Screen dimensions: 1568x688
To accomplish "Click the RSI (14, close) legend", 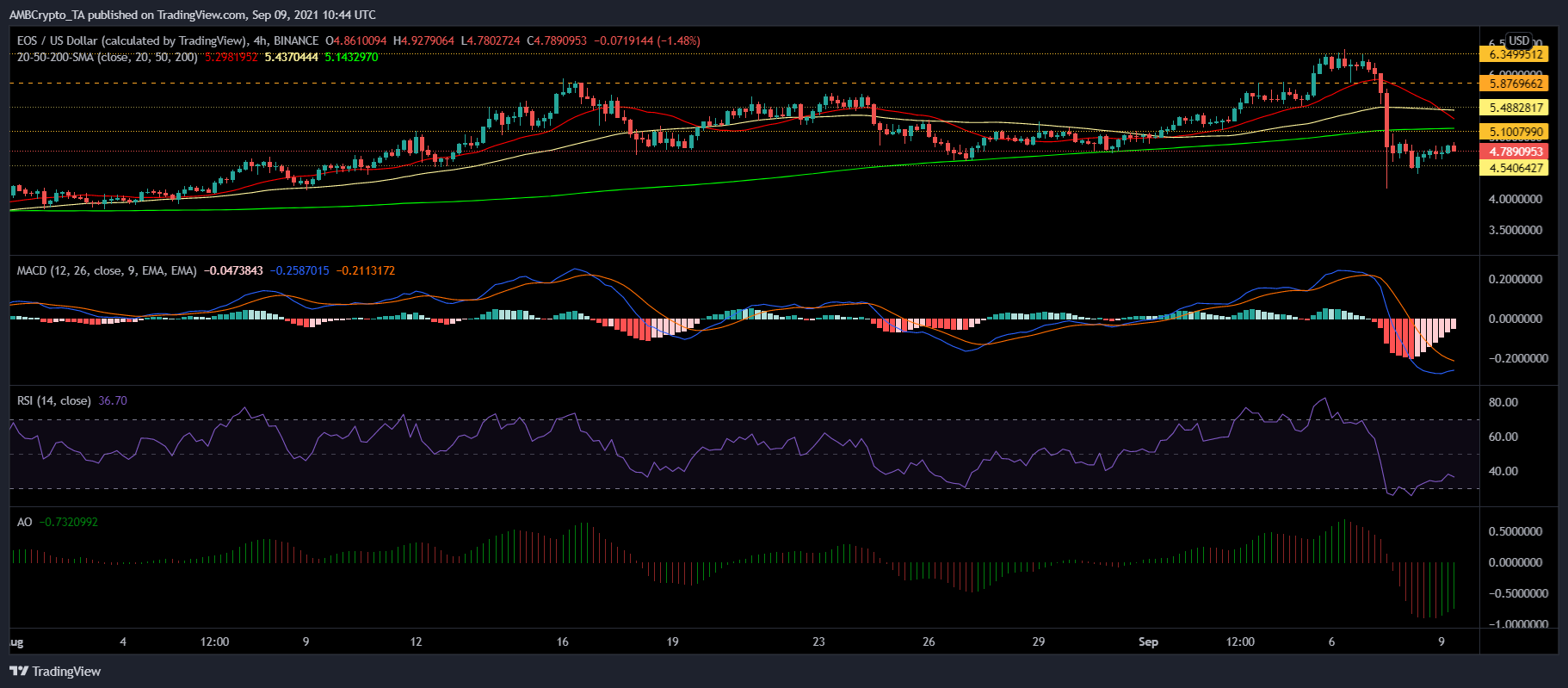I will click(54, 400).
